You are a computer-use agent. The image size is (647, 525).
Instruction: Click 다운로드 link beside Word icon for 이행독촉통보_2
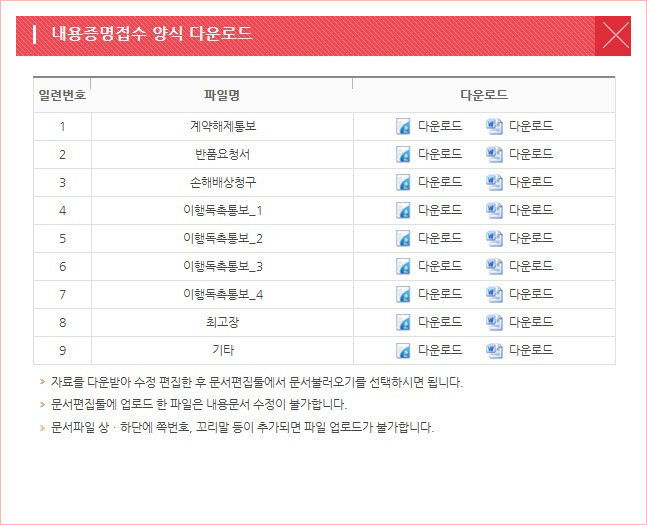pos(531,238)
